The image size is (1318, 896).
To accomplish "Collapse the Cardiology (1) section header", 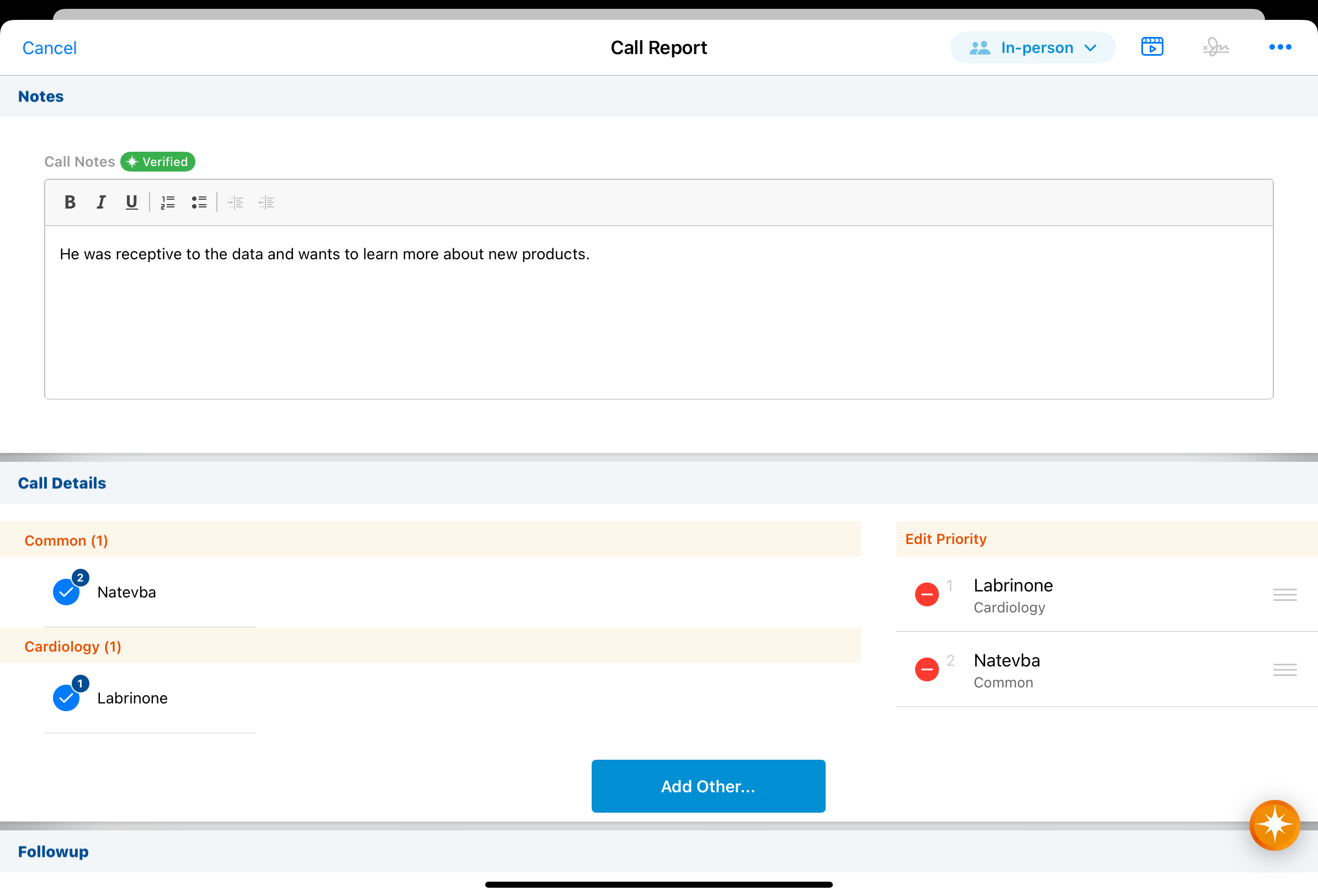I will [73, 647].
